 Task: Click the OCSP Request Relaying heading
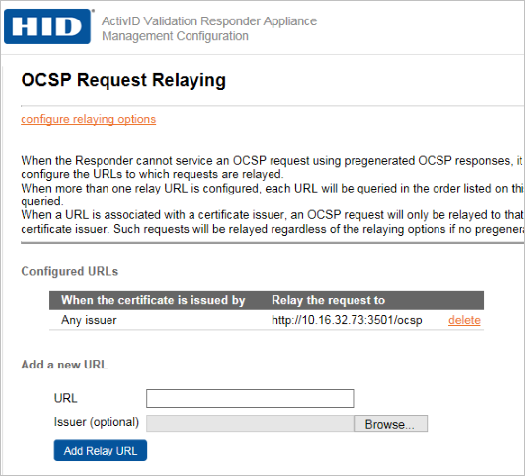124,80
